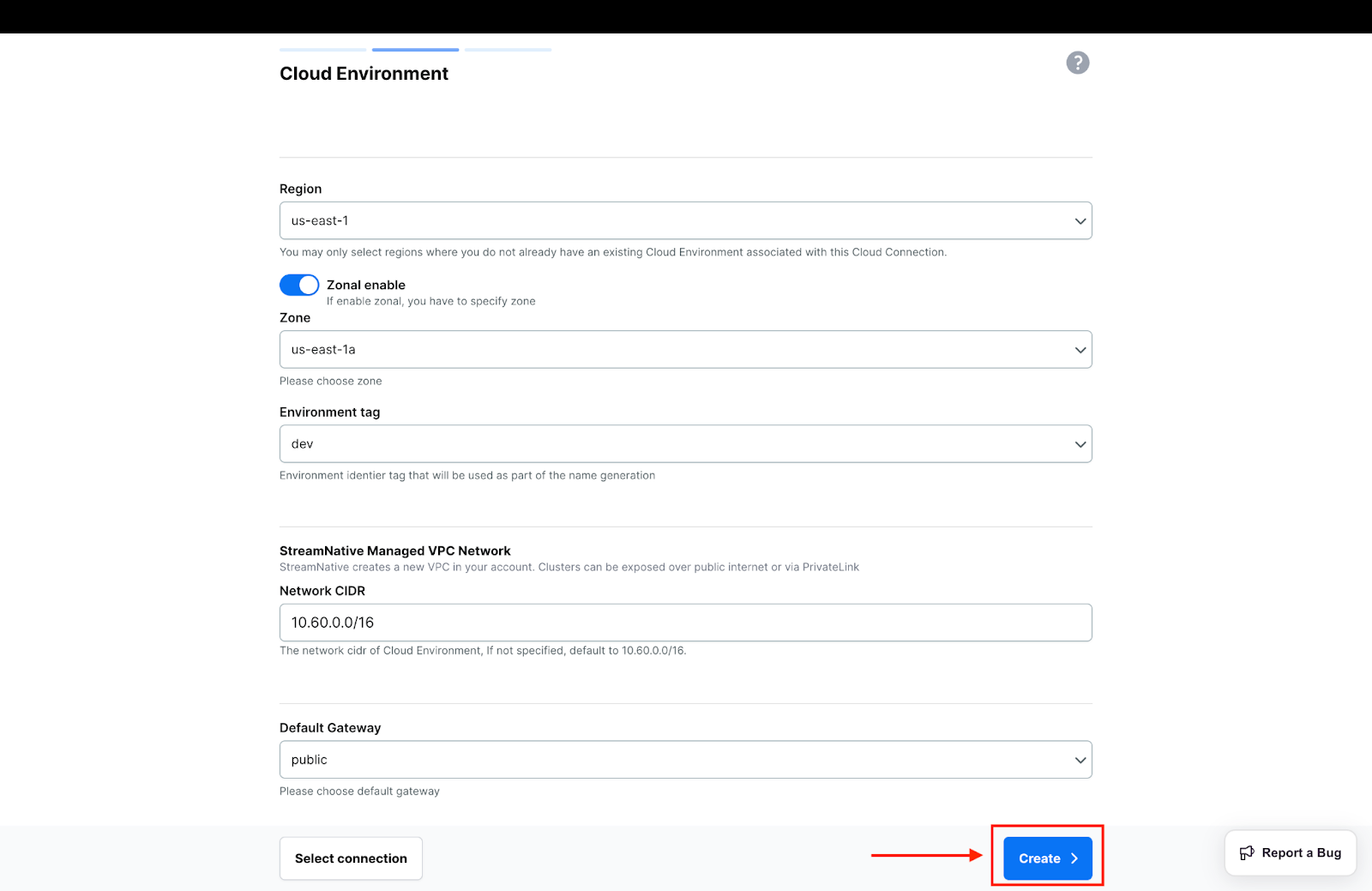Click the help question mark icon
1372x891 pixels.
[1078, 63]
